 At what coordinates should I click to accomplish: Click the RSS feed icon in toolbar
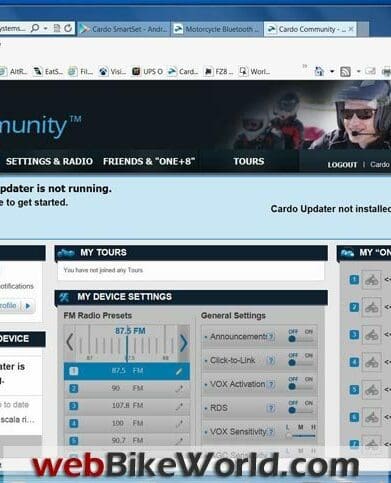(x=345, y=71)
